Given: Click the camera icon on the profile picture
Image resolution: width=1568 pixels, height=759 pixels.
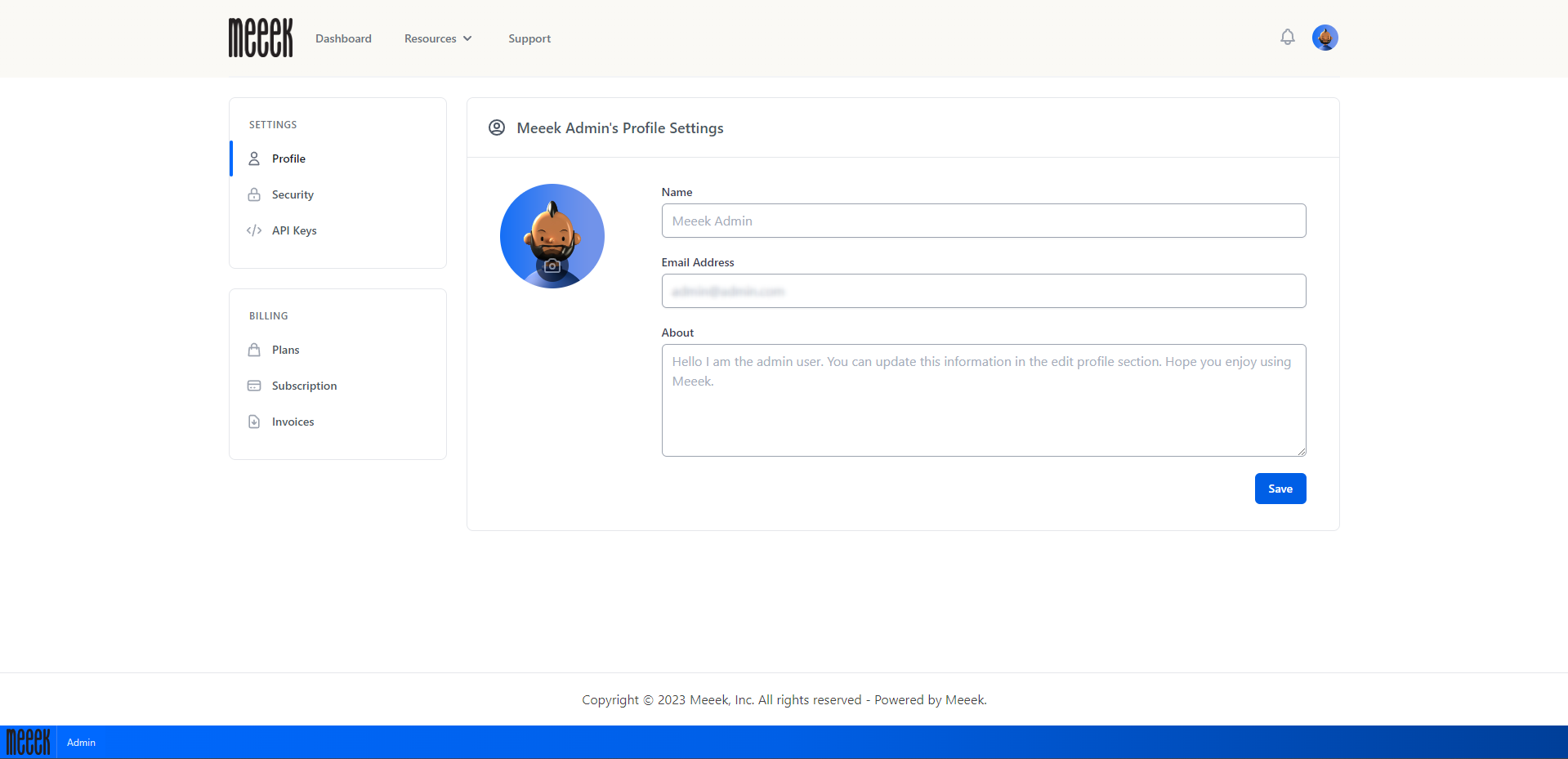Looking at the screenshot, I should click(552, 266).
